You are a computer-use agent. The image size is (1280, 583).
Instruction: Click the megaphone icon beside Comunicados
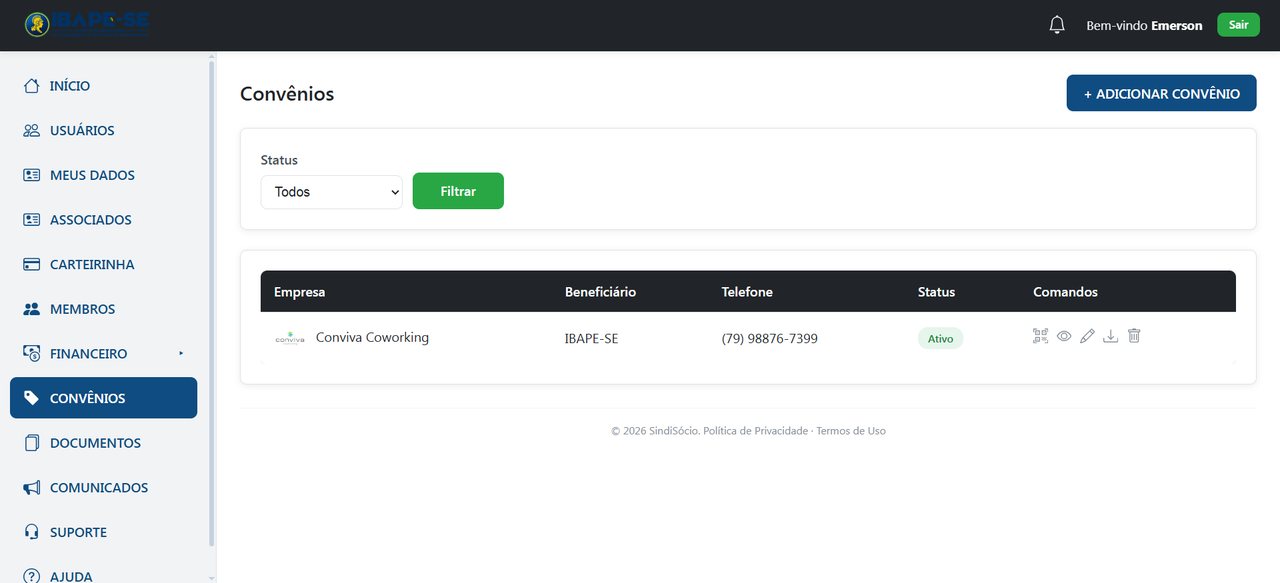click(x=32, y=488)
